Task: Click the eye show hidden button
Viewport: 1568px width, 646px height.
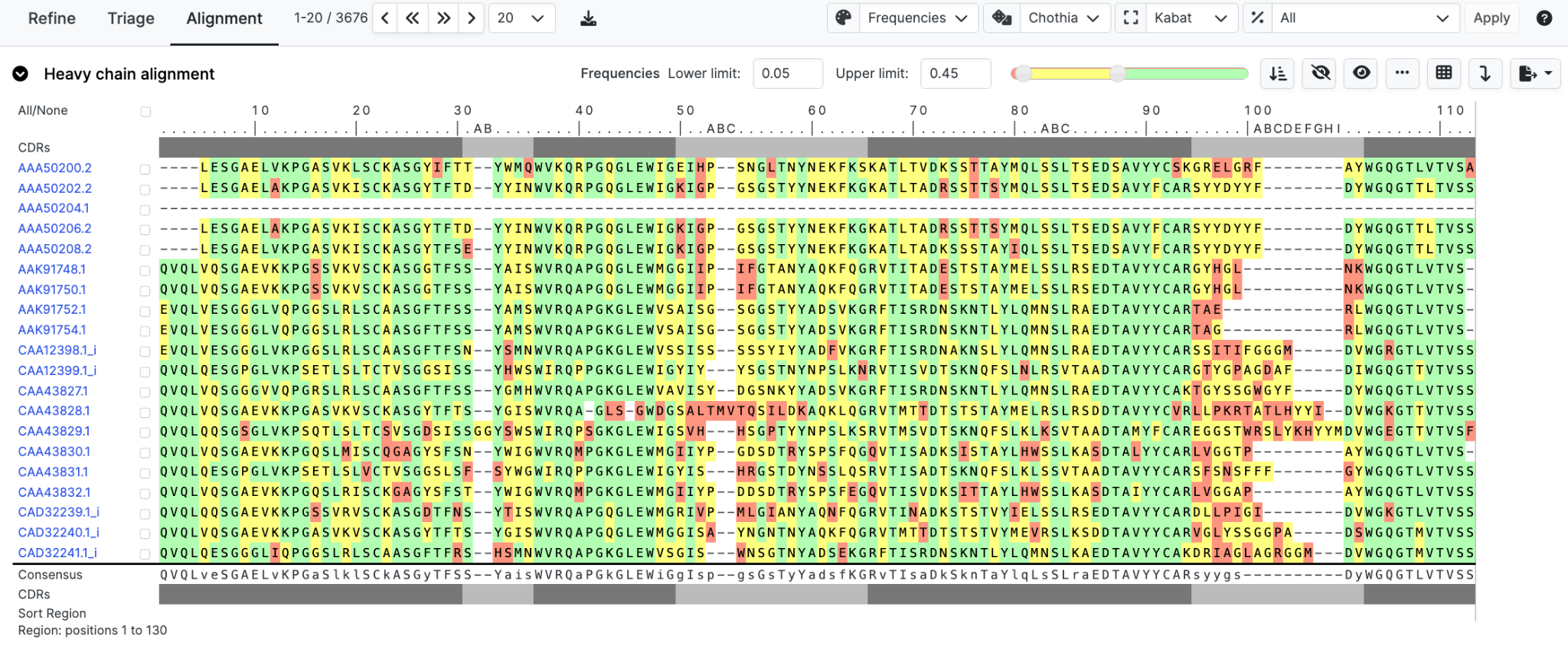Action: [1361, 73]
